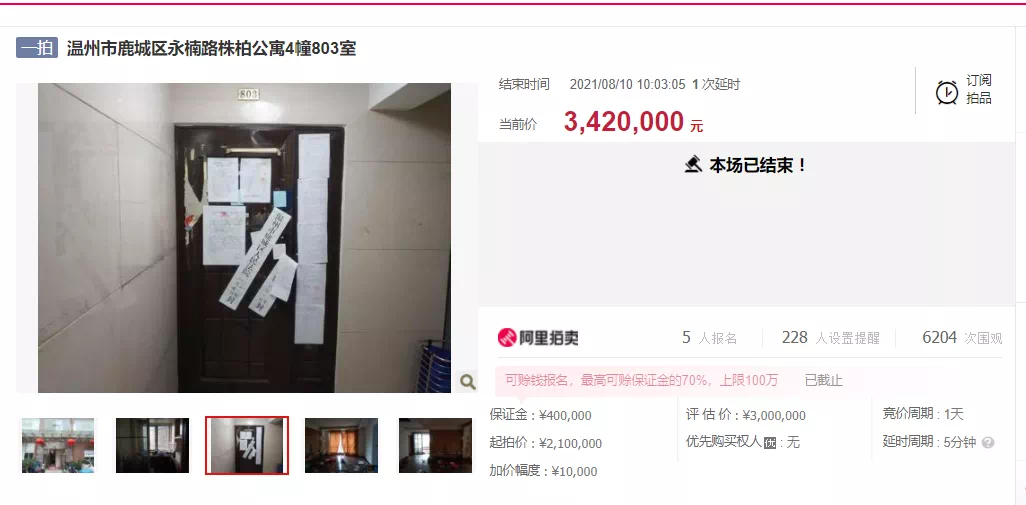
Task: Click the Ali Auction logo
Action: click(538, 338)
